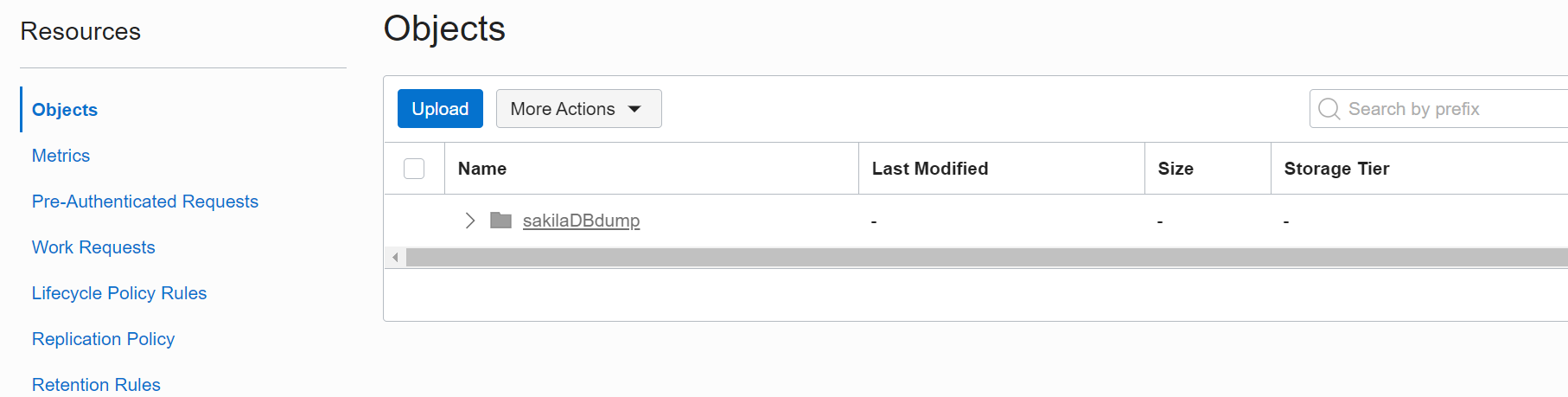
Task: View Lifecycle Policy Rules
Action: [x=119, y=293]
